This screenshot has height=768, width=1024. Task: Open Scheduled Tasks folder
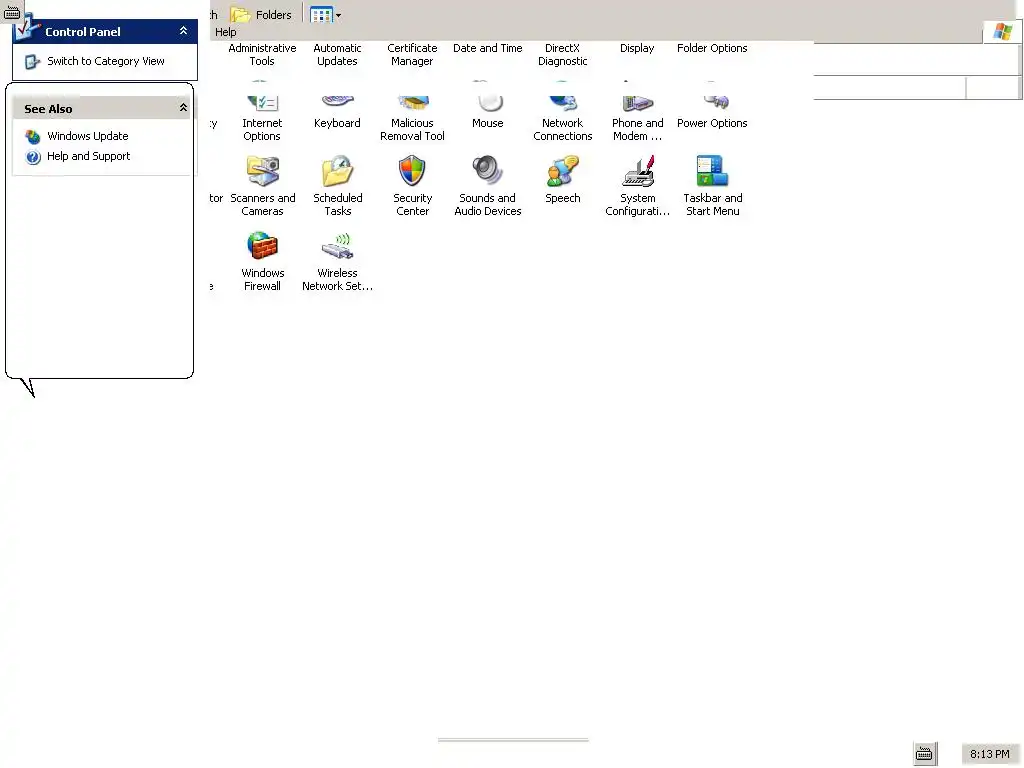338,185
